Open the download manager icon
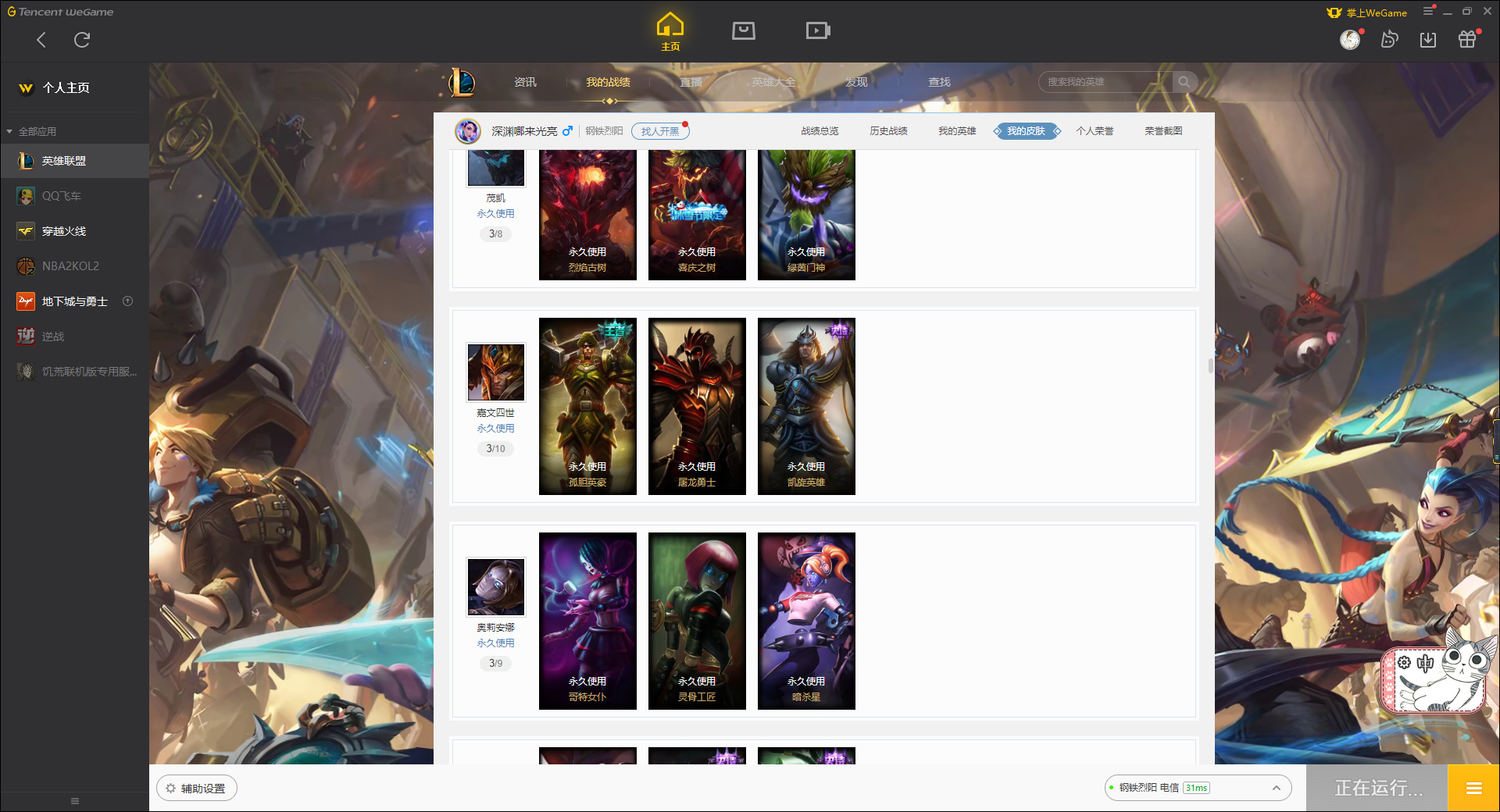The height and width of the screenshot is (812, 1500). [x=1428, y=39]
